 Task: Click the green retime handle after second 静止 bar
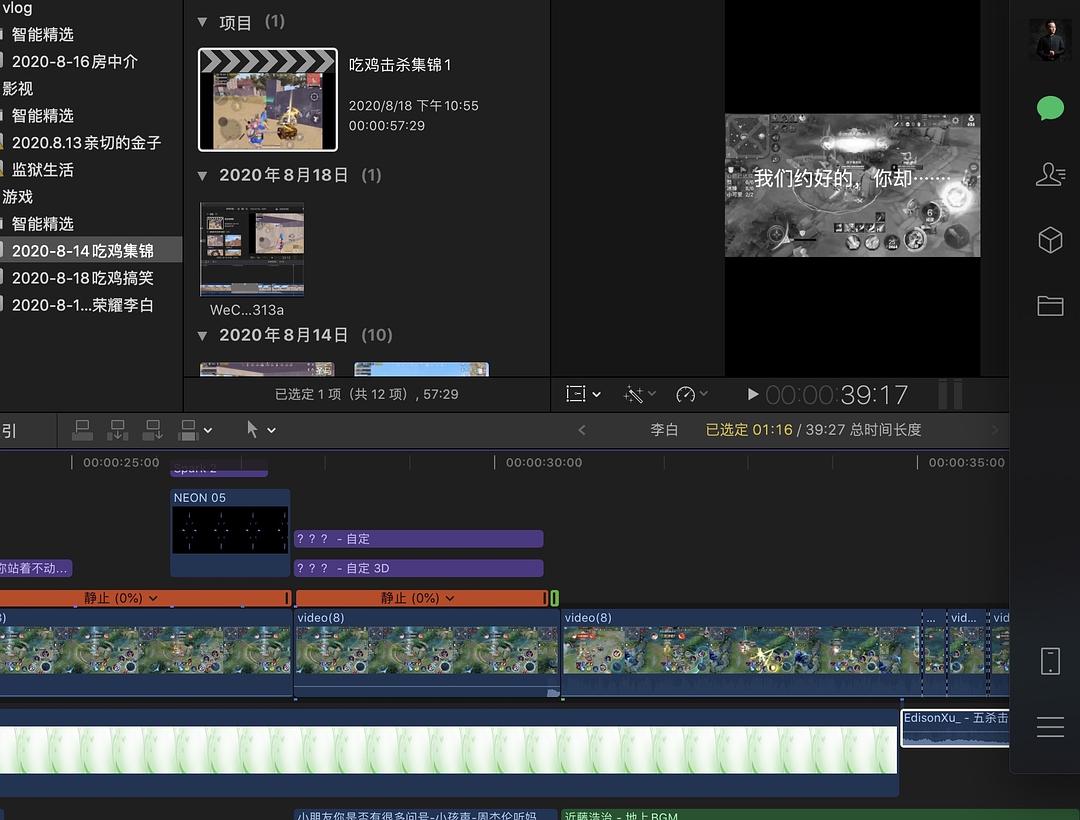[554, 598]
